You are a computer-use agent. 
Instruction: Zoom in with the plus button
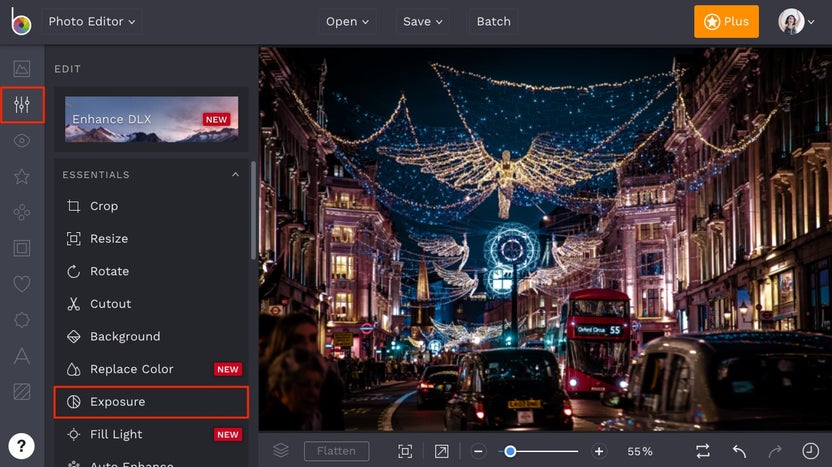pos(599,452)
